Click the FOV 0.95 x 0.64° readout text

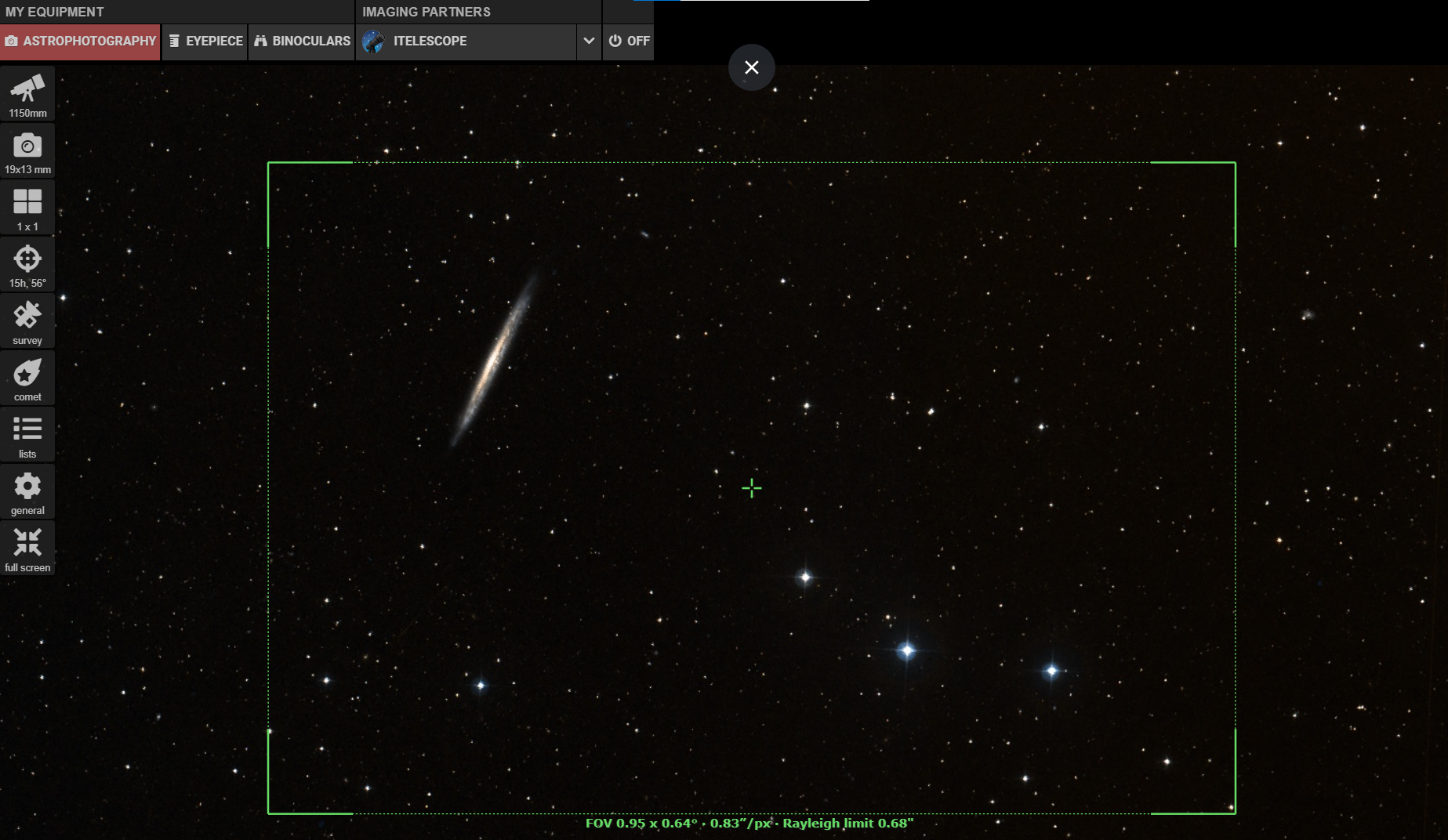pyautogui.click(x=641, y=823)
